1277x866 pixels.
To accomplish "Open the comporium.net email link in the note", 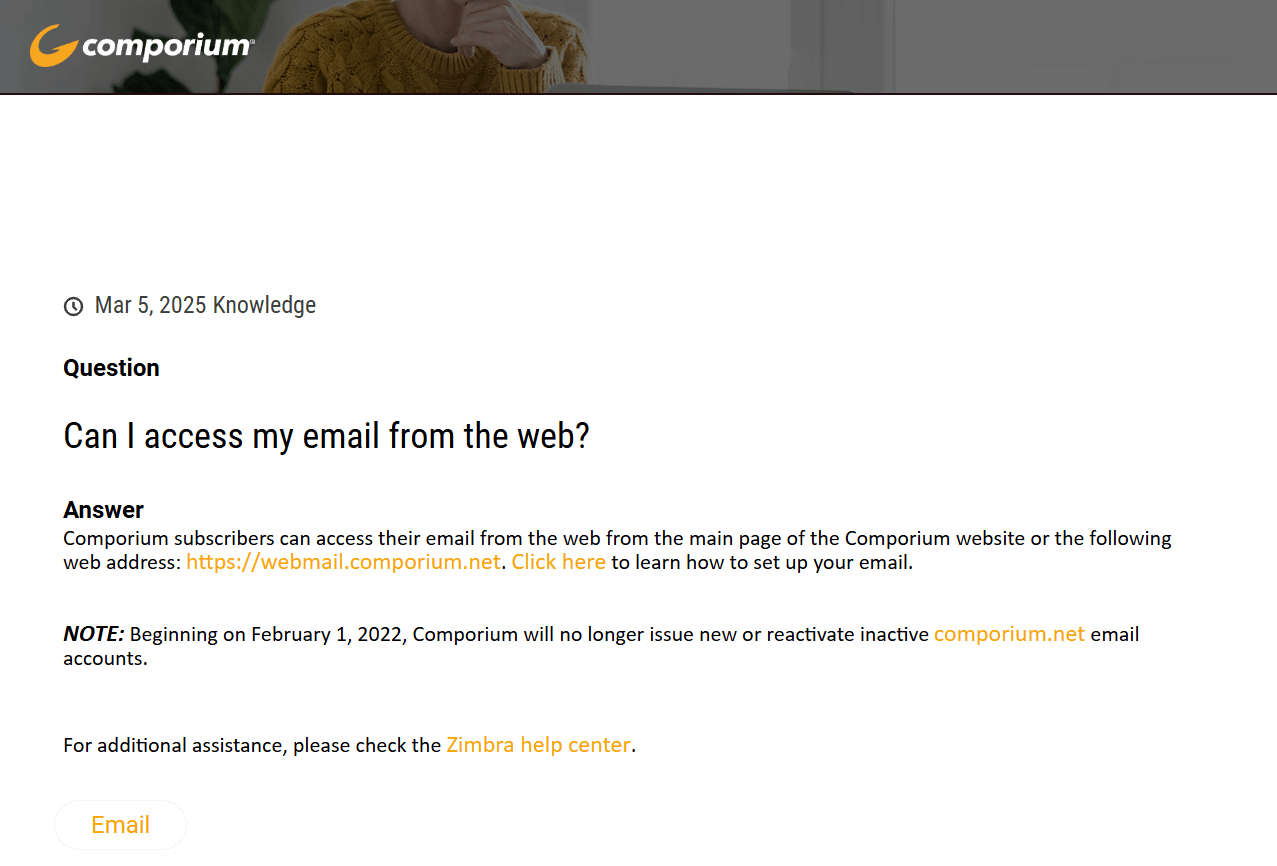I will point(1009,633).
